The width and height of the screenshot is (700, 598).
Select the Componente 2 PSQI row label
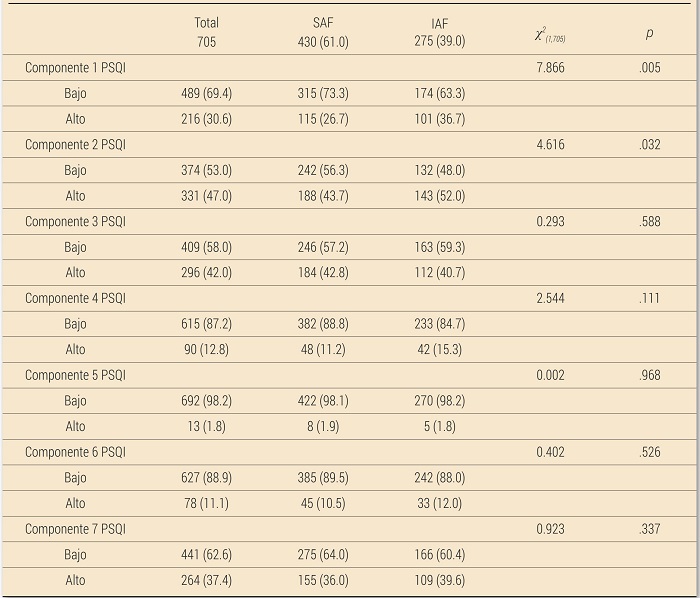click(75, 145)
